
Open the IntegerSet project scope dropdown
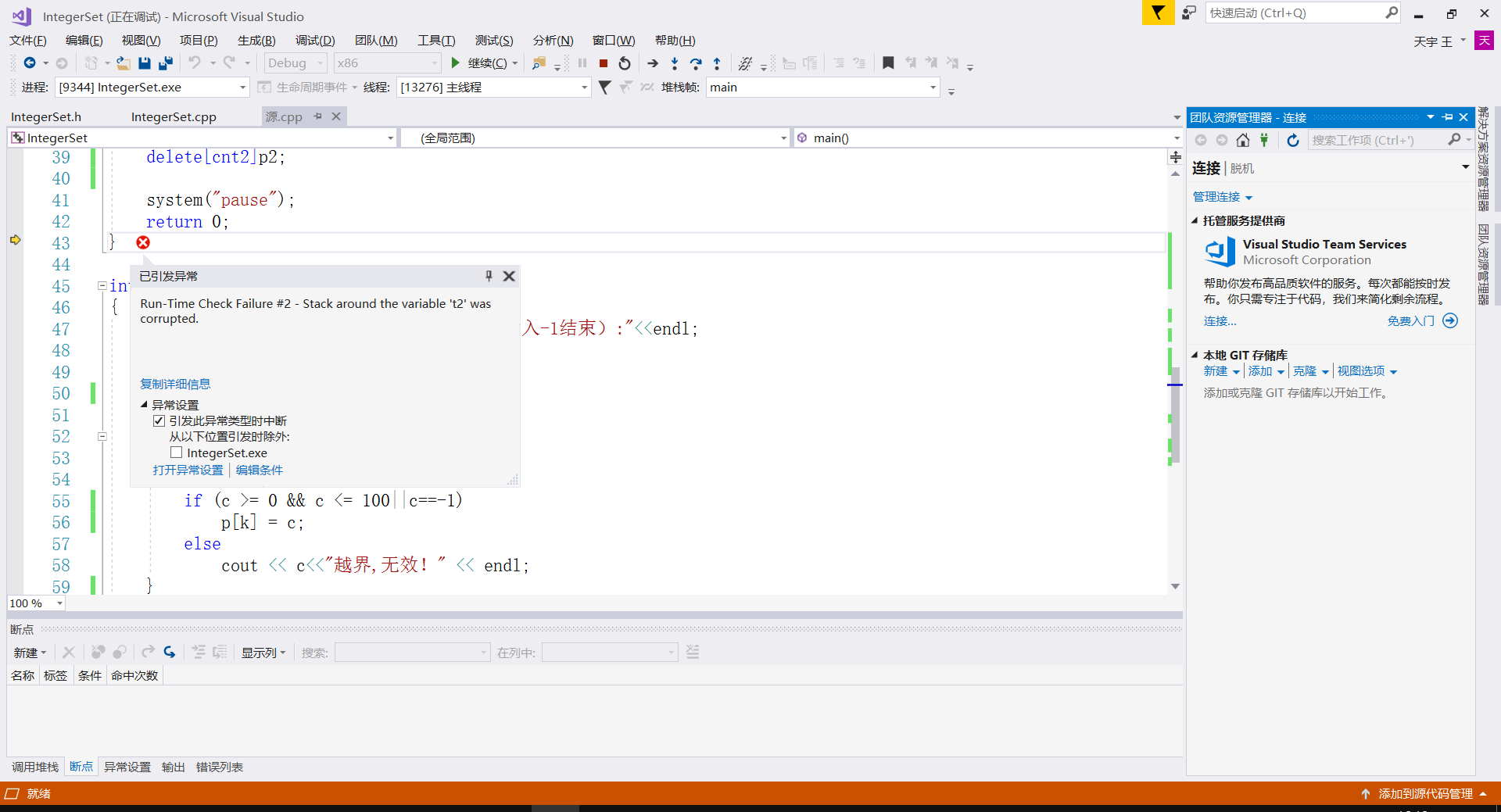[202, 138]
